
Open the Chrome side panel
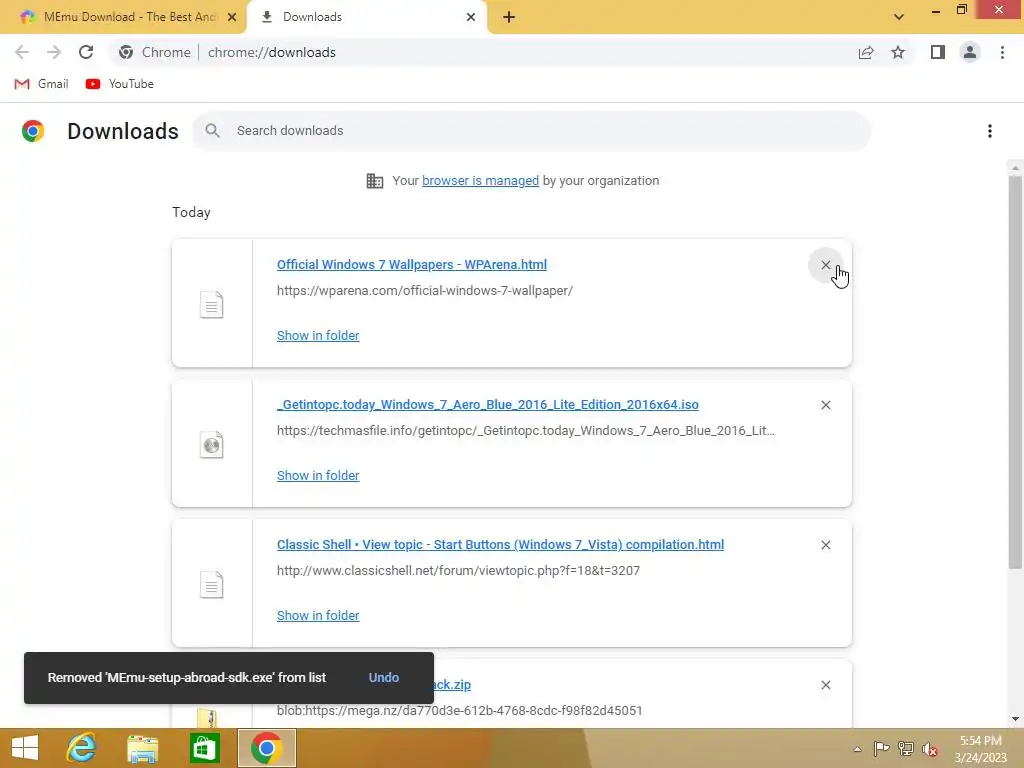click(938, 52)
